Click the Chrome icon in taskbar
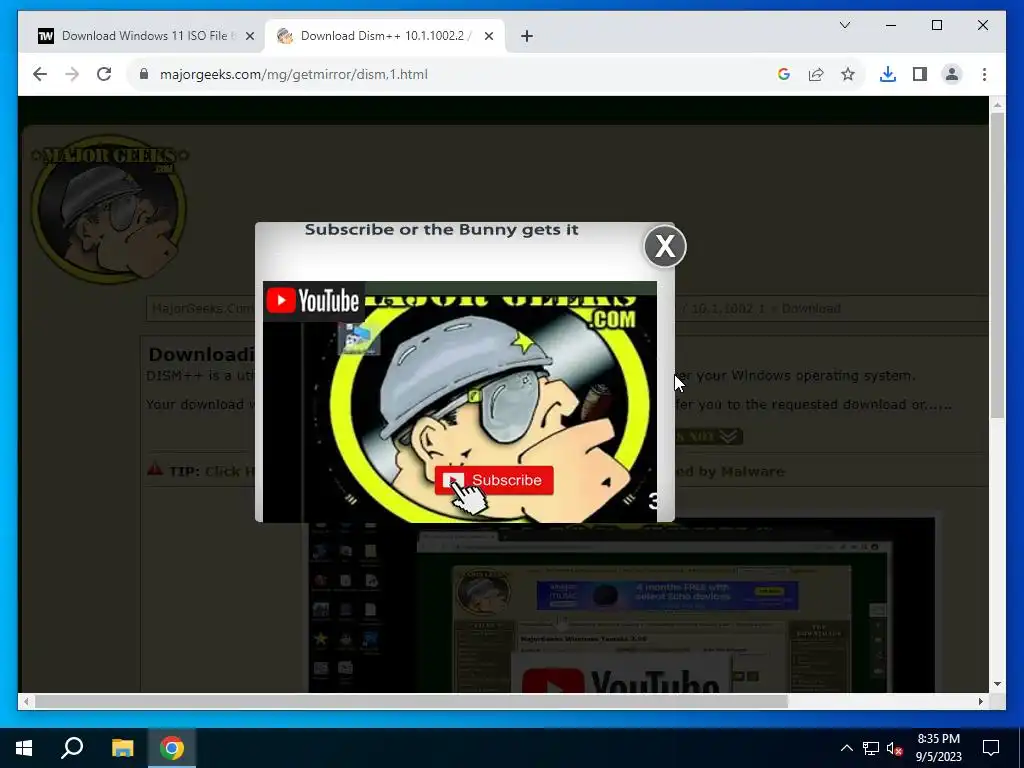This screenshot has width=1024, height=768. [x=172, y=748]
